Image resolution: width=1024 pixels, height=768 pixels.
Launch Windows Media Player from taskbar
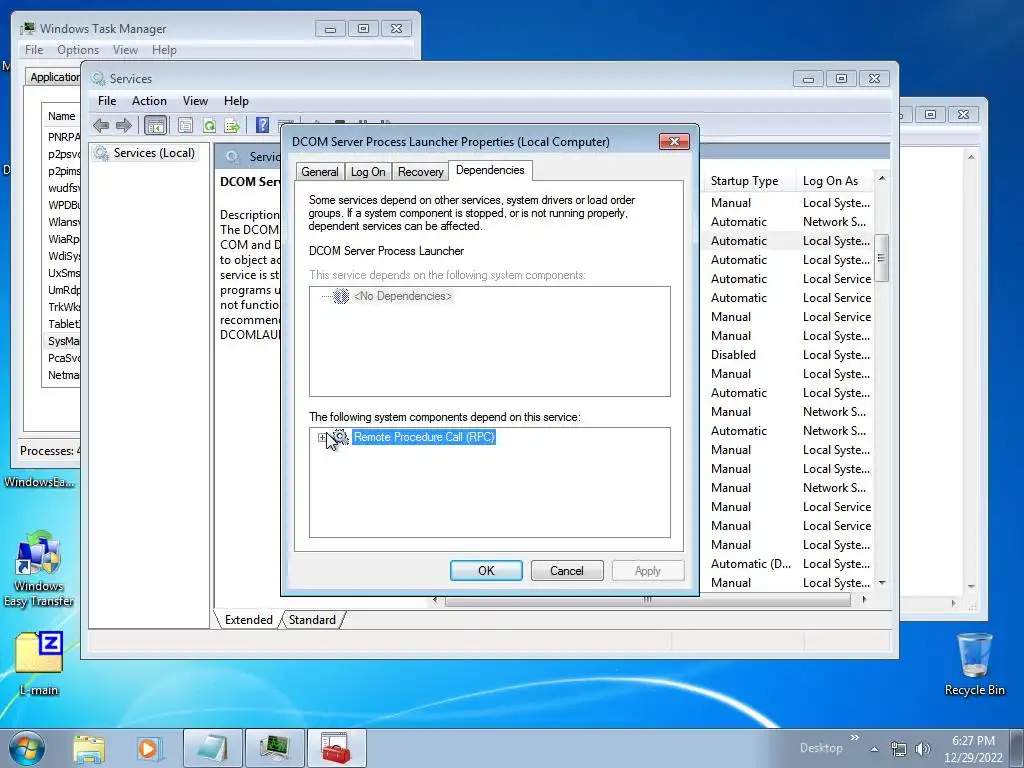(148, 748)
